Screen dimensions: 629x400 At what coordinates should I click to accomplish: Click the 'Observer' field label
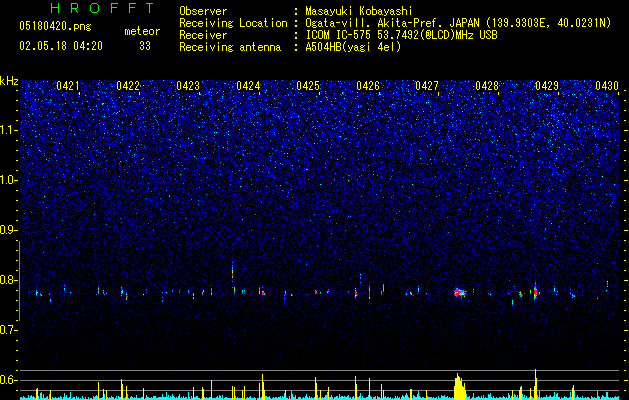[203, 11]
